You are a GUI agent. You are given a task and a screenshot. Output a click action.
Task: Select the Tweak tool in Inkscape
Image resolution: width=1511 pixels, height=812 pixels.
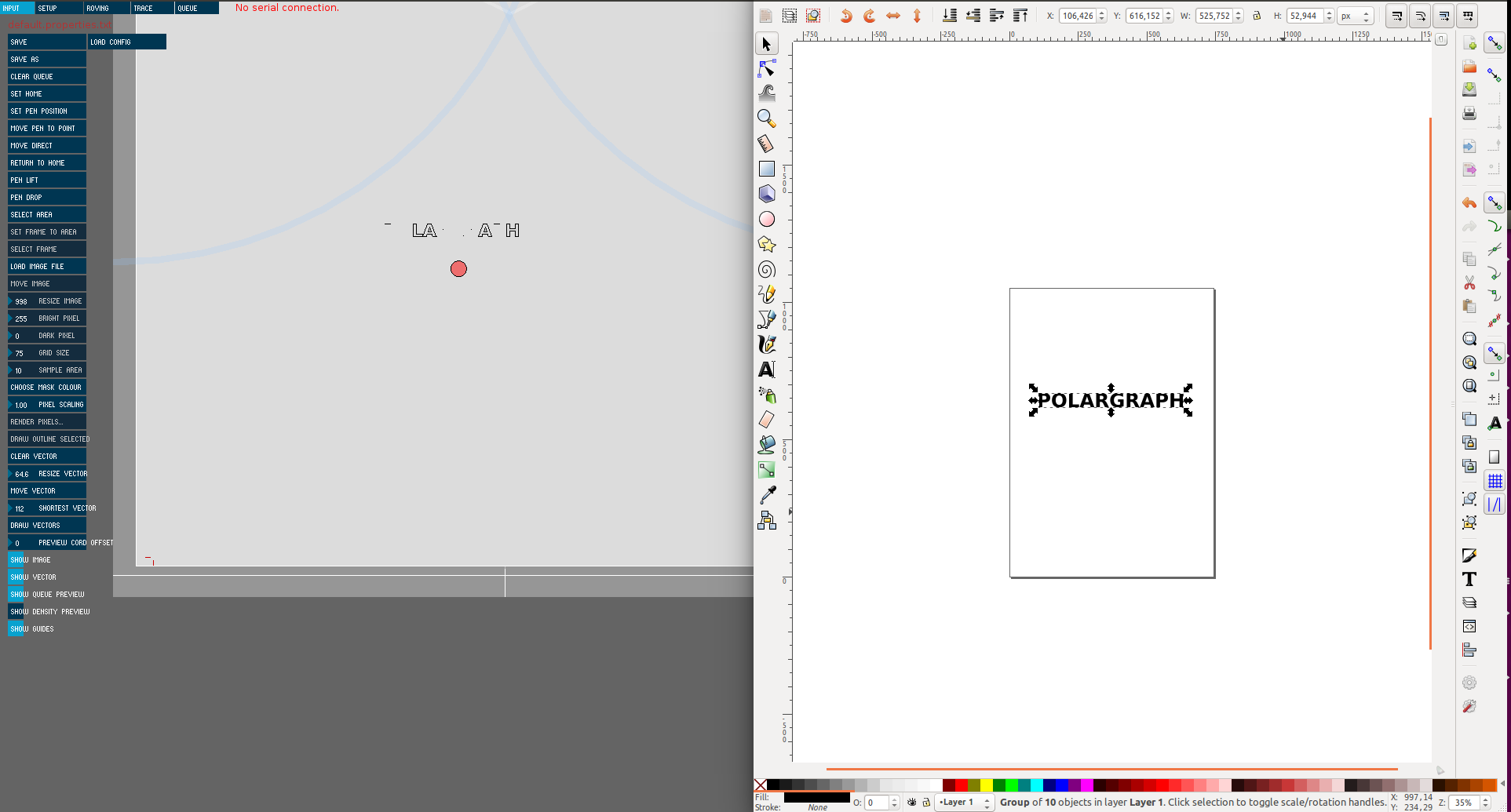(x=767, y=93)
